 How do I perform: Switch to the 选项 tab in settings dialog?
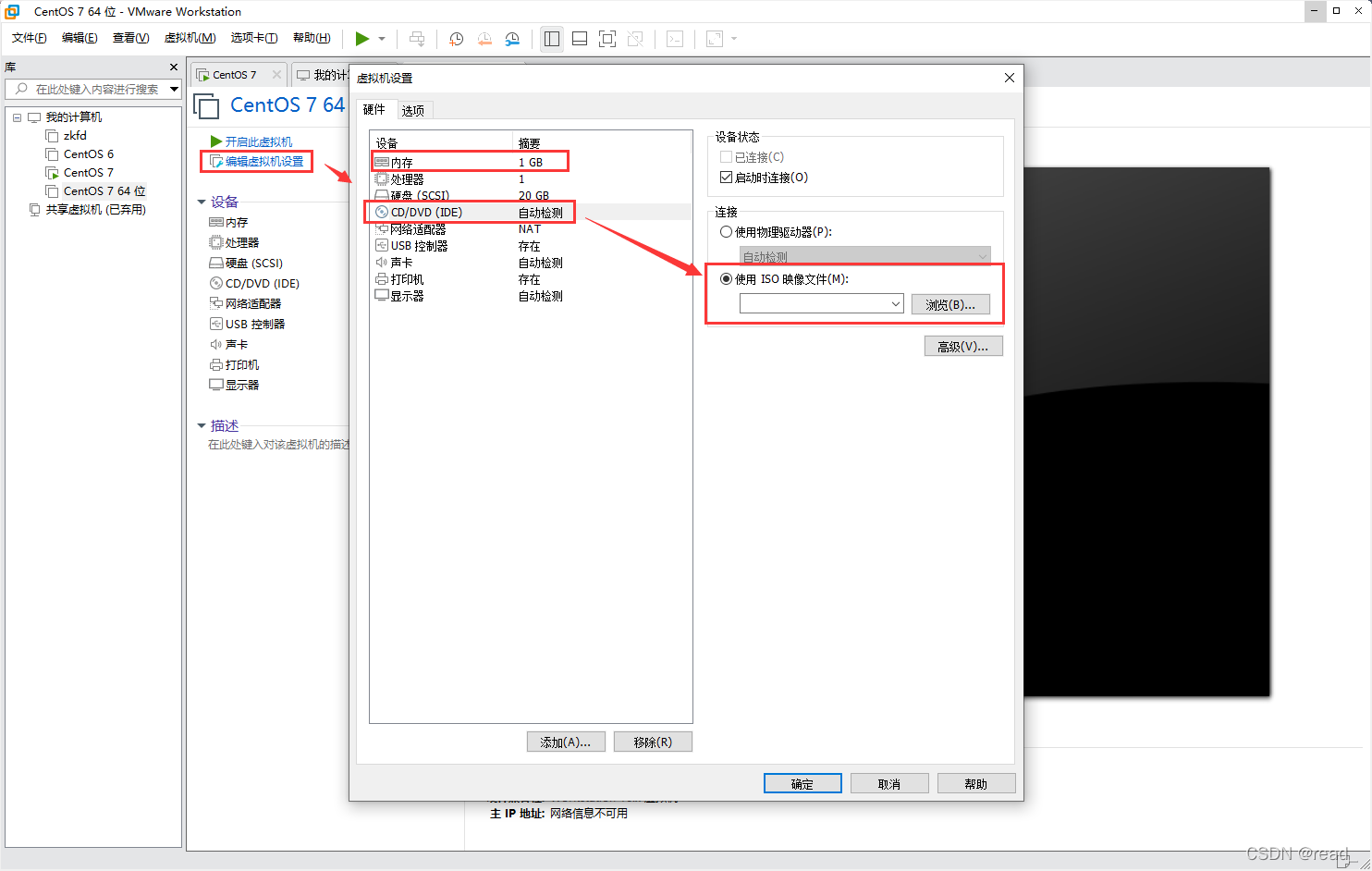(x=413, y=110)
